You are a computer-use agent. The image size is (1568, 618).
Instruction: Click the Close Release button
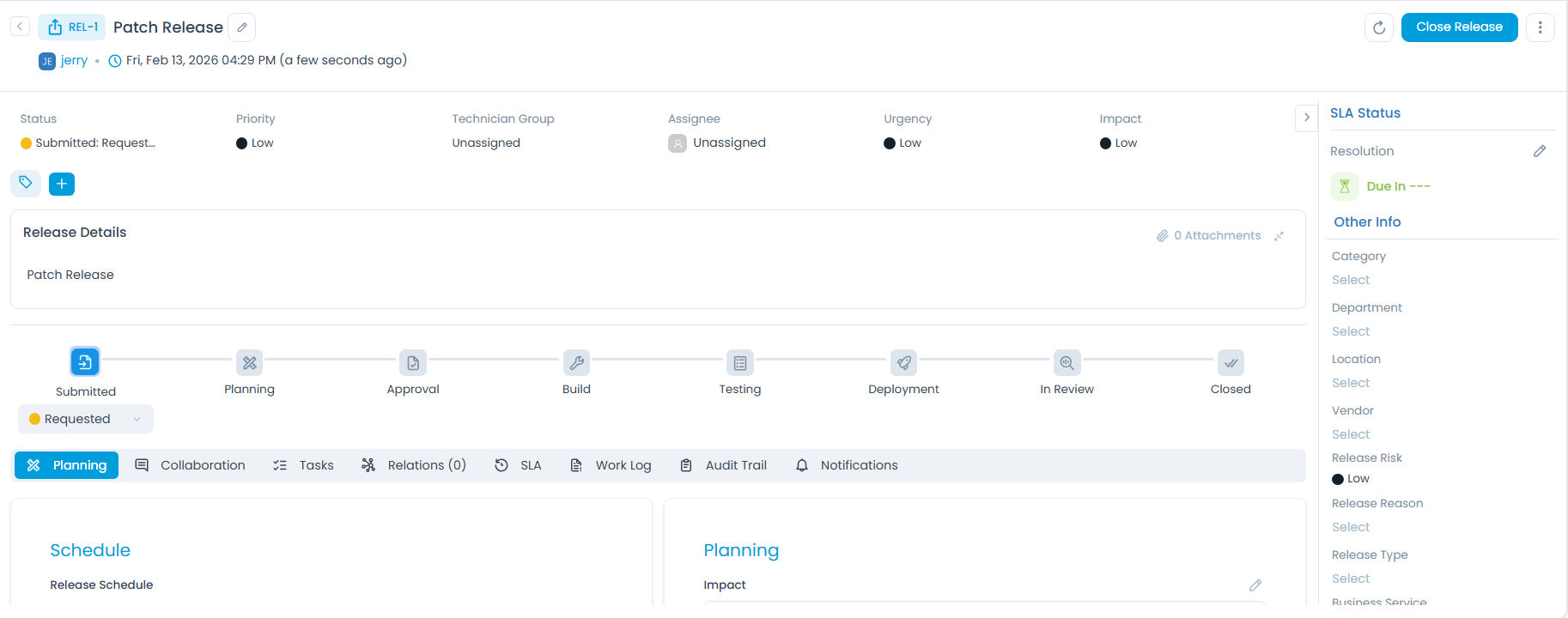pos(1458,27)
